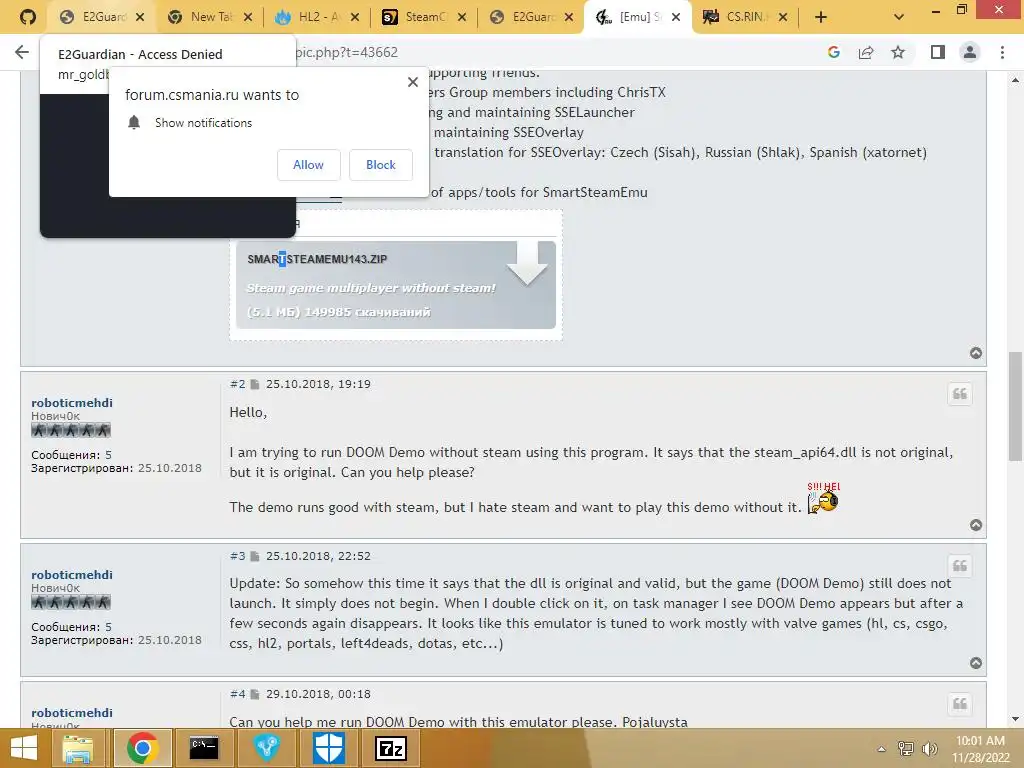Open the Windows Start menu
This screenshot has width=1024, height=768.
click(x=24, y=748)
